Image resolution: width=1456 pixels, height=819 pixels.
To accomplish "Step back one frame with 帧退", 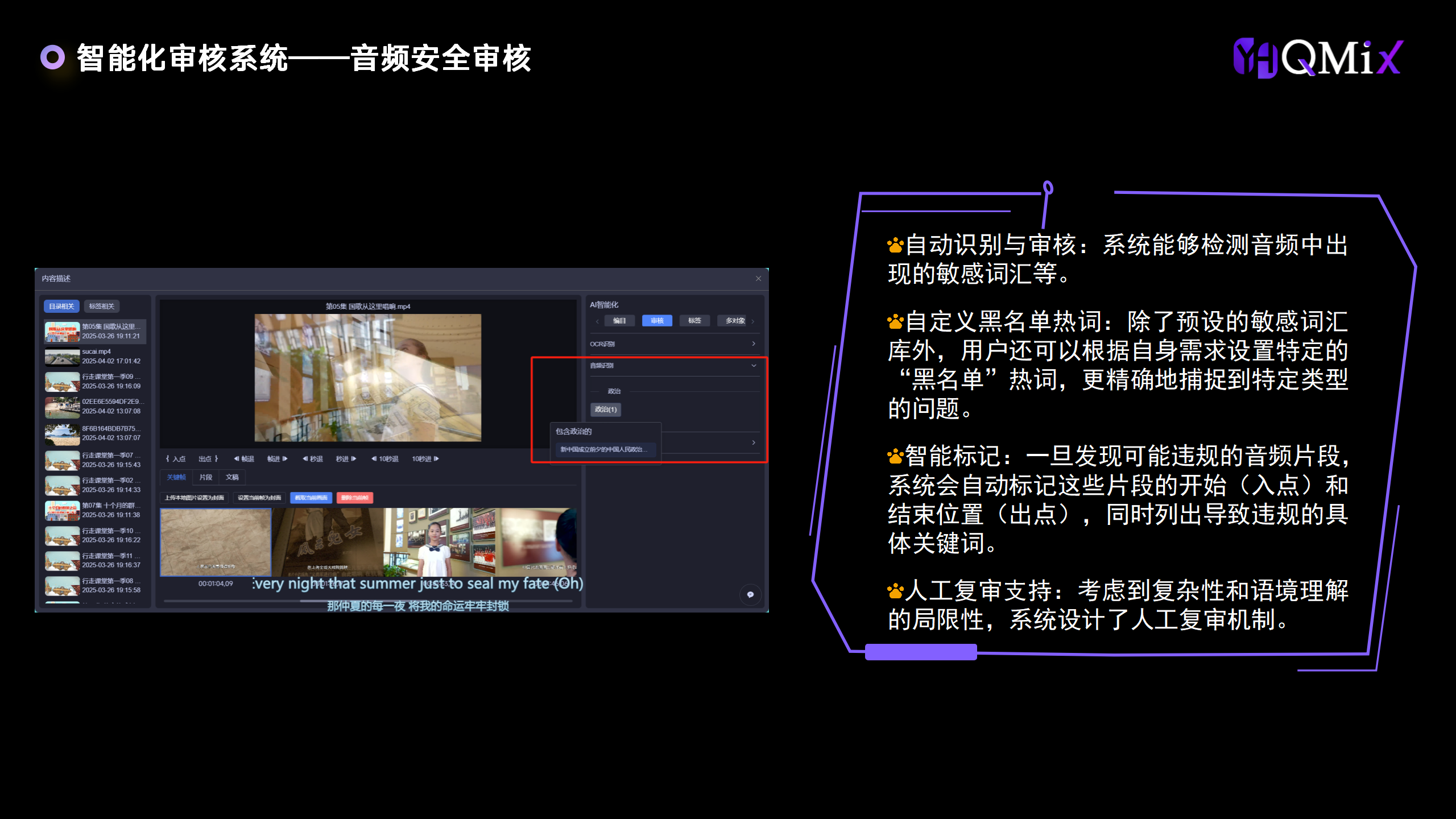I will click(244, 459).
